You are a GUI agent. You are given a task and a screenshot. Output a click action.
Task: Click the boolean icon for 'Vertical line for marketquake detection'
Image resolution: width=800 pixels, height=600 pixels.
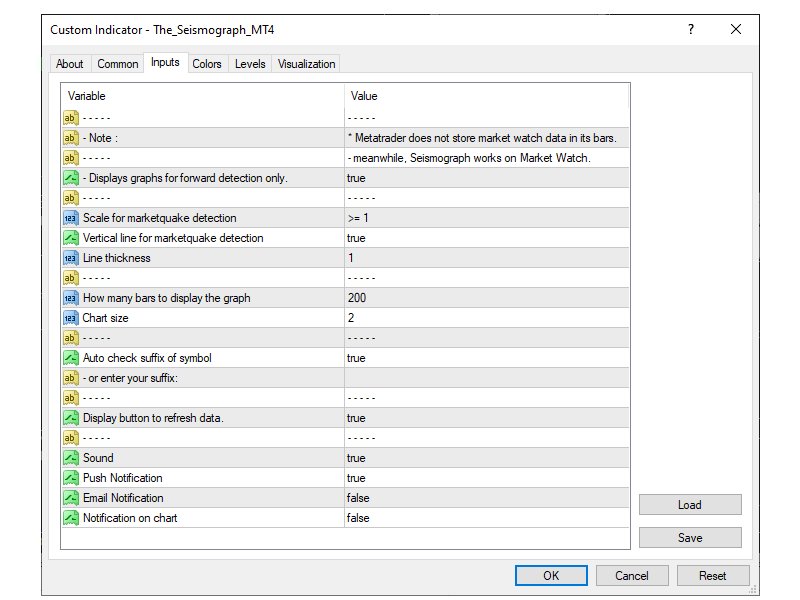coord(70,238)
